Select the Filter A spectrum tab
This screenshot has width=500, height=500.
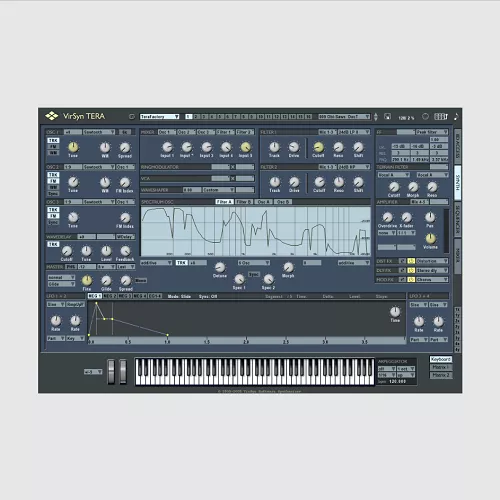pyautogui.click(x=224, y=202)
